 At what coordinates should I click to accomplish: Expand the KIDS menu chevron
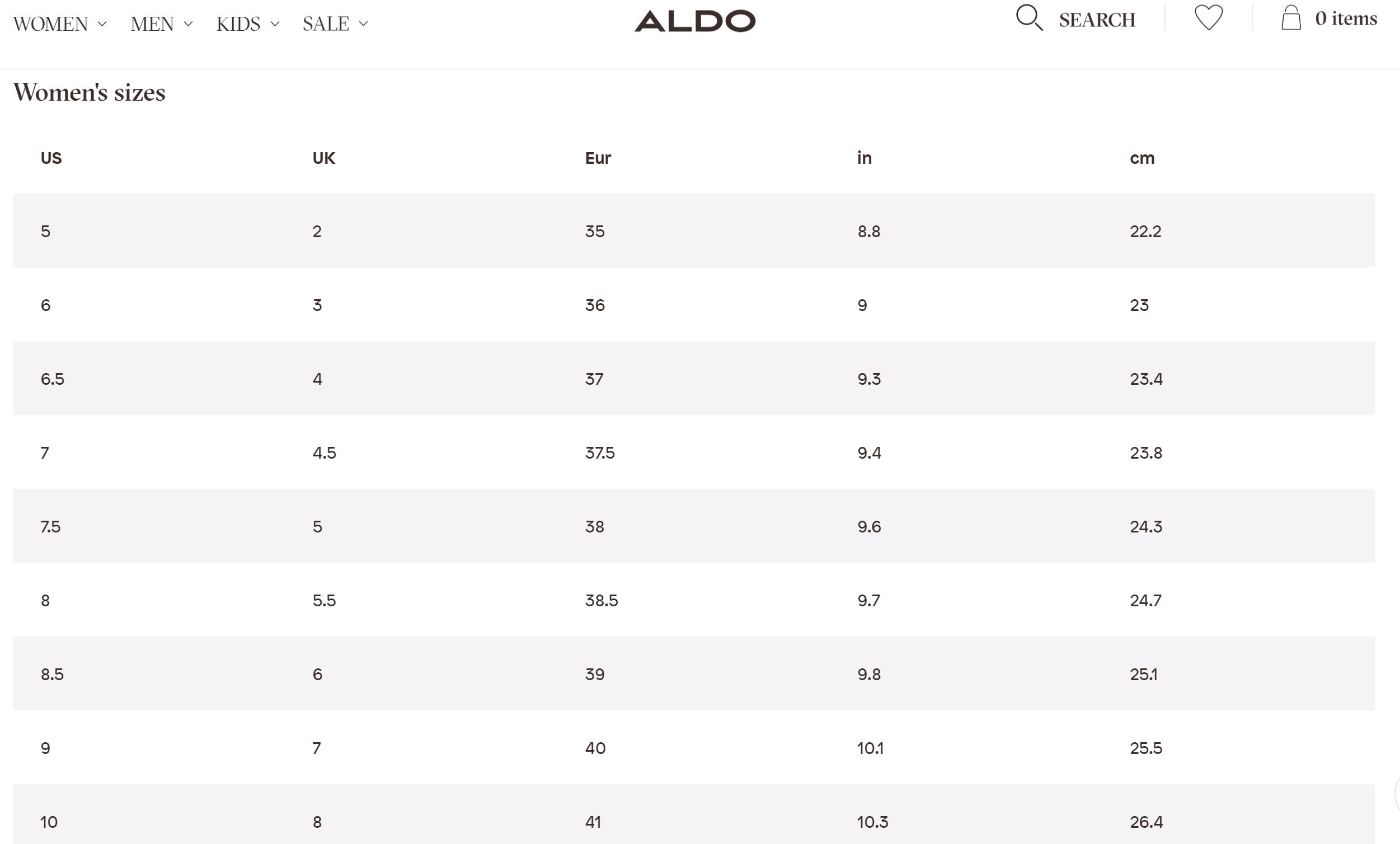pos(275,24)
